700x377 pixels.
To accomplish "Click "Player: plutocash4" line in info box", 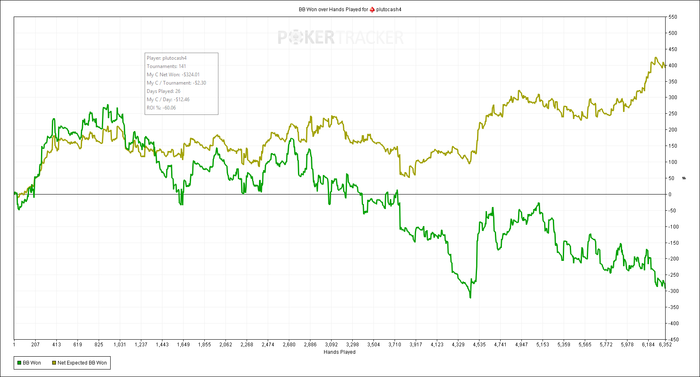I will [167, 58].
